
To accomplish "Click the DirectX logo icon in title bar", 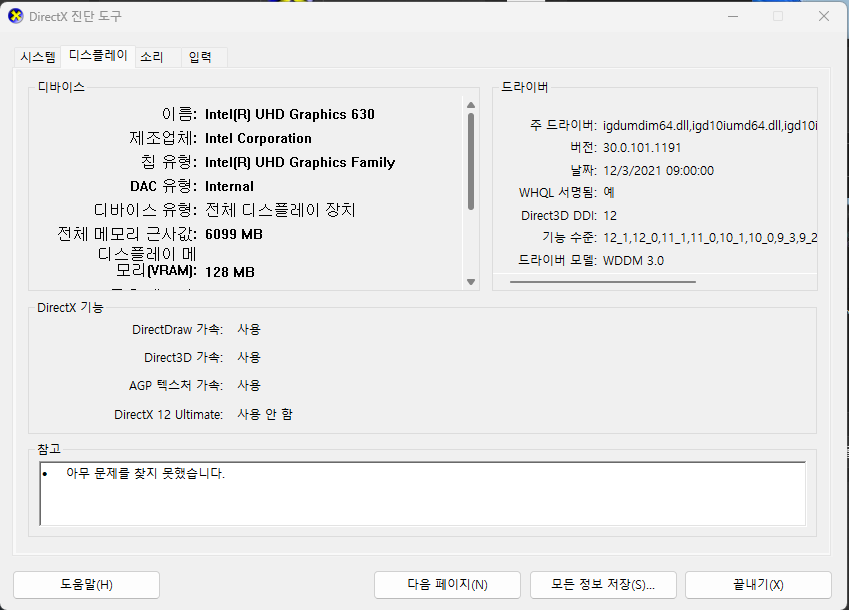I will coord(16,16).
